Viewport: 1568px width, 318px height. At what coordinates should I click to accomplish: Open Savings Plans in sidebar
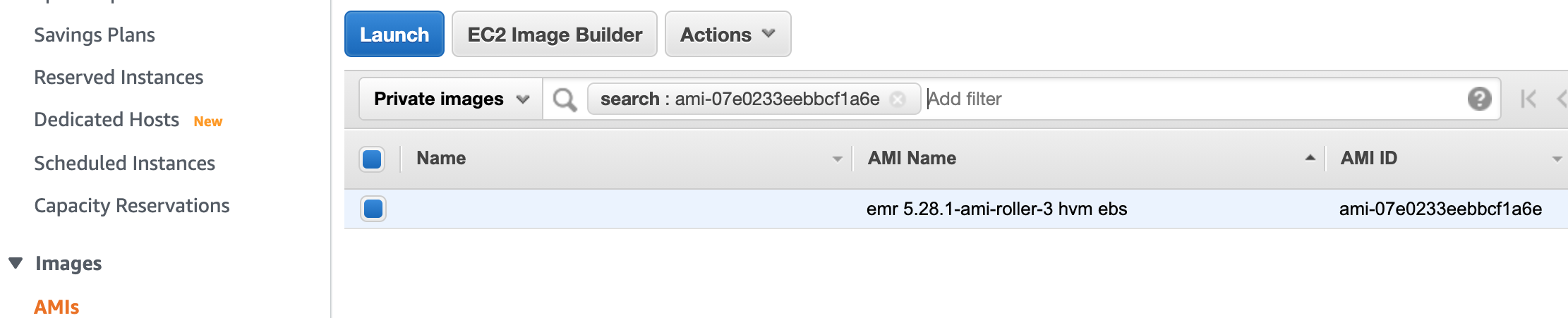[x=95, y=35]
